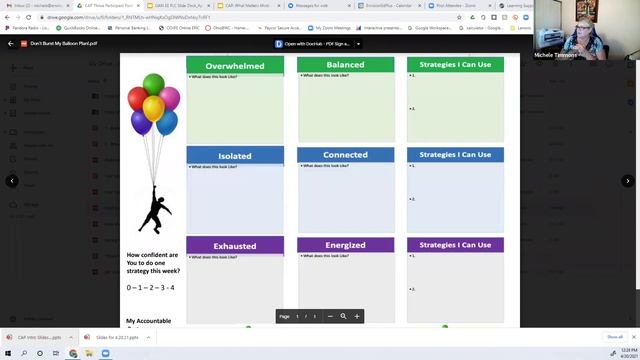Screen dimensions: 640x360
Task: Click the taskbar clock and date
Action: coord(629,353)
